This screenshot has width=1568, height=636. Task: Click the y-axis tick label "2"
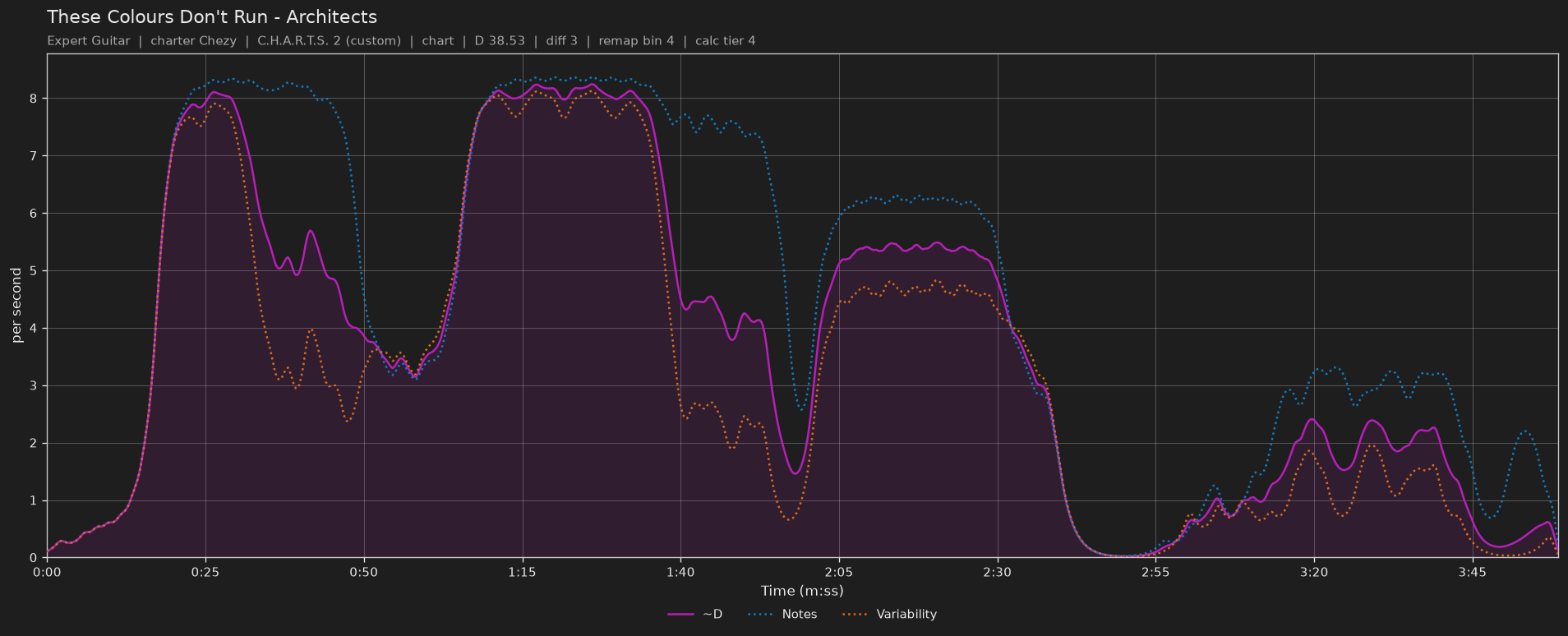tap(34, 444)
